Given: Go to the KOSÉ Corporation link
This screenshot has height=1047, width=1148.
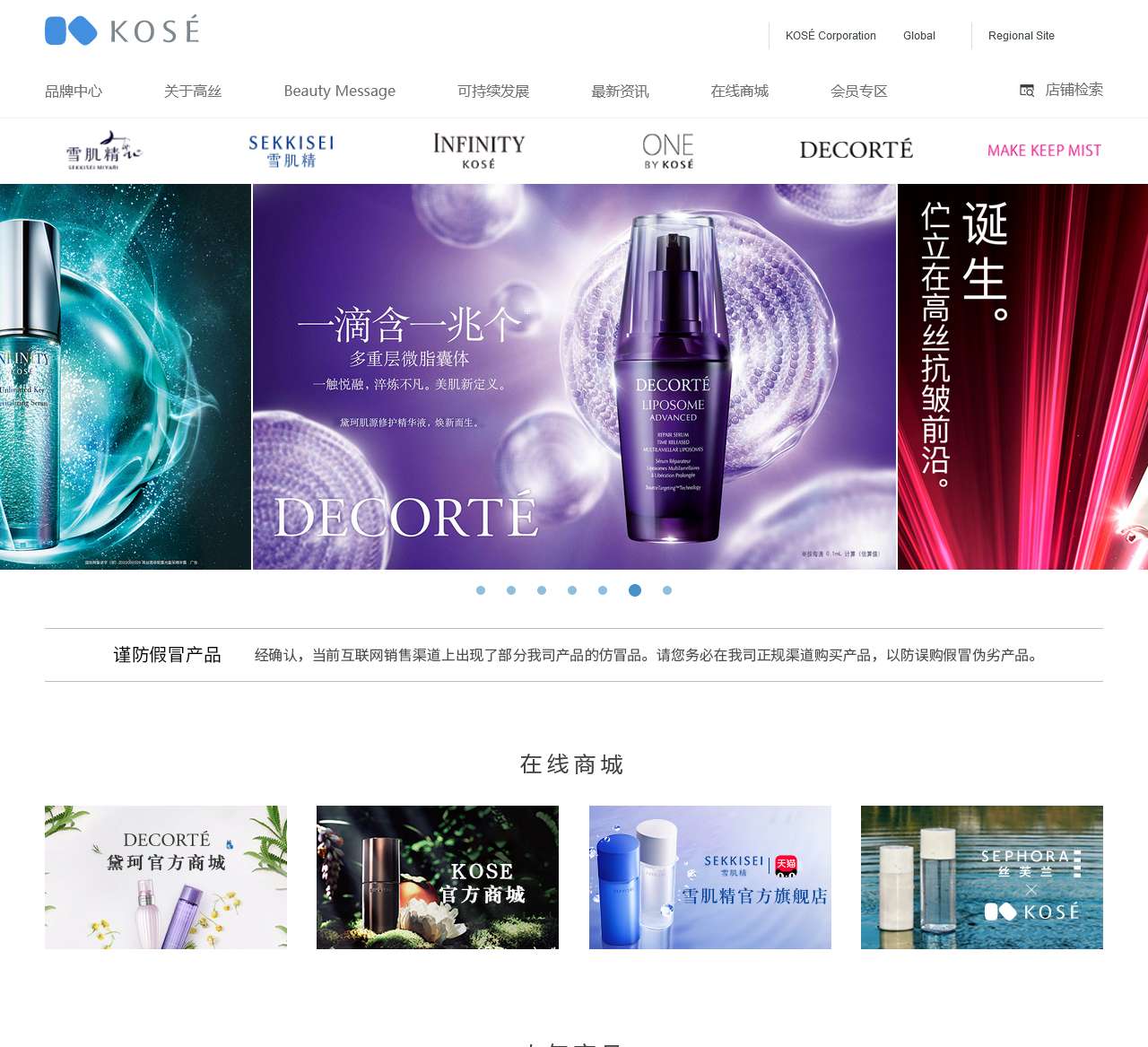Looking at the screenshot, I should pyautogui.click(x=831, y=36).
